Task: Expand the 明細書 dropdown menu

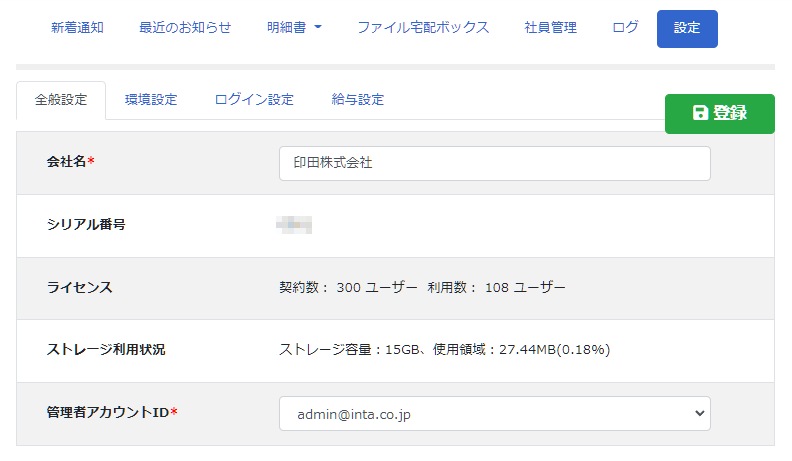Action: click(x=295, y=28)
